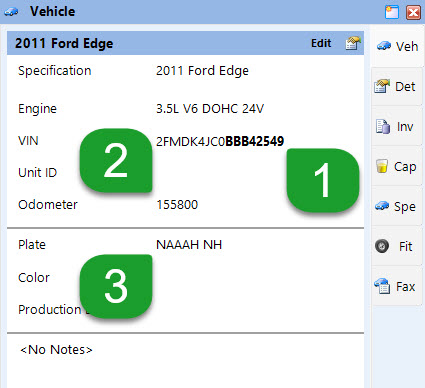
Task: Click the 2011 Ford Edge header title
Action: (x=64, y=44)
